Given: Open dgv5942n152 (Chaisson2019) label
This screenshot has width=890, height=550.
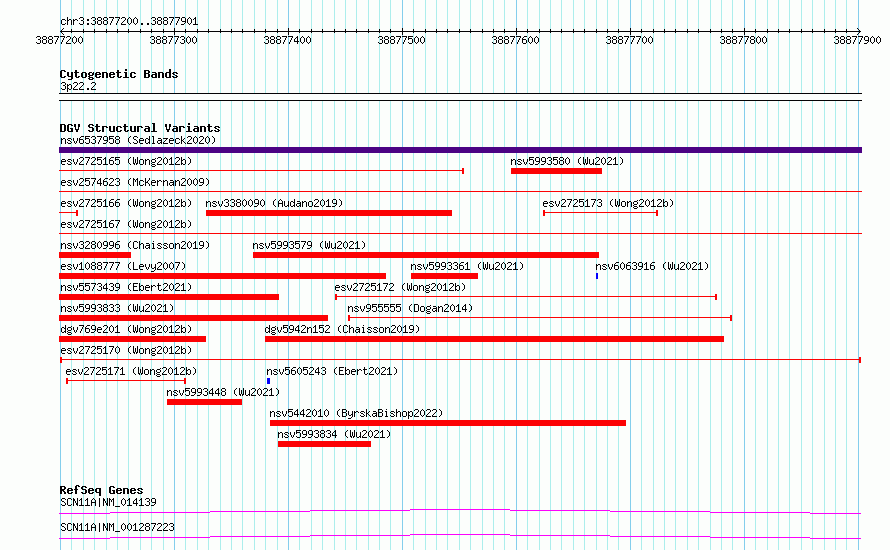Looking at the screenshot, I should [342, 329].
